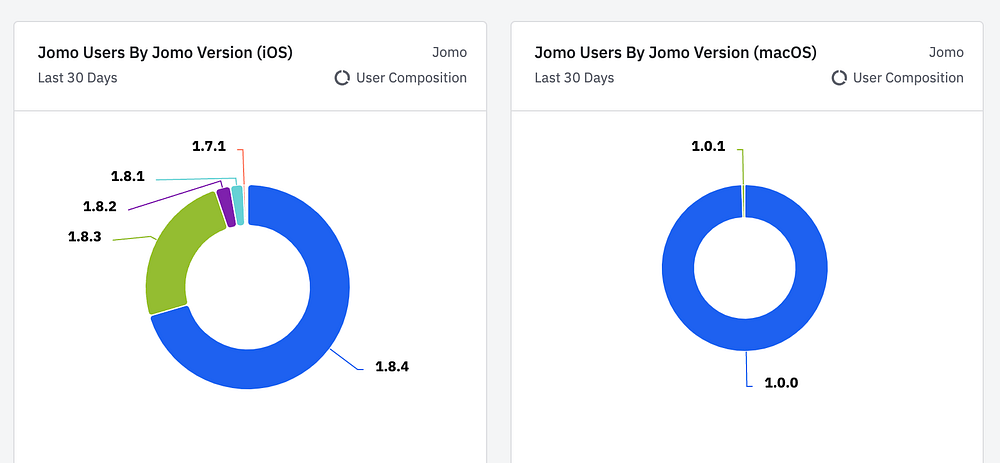Select the teal 1.8.1 donut segment
Viewport: 1000px width, 463px height.
pyautogui.click(x=237, y=204)
